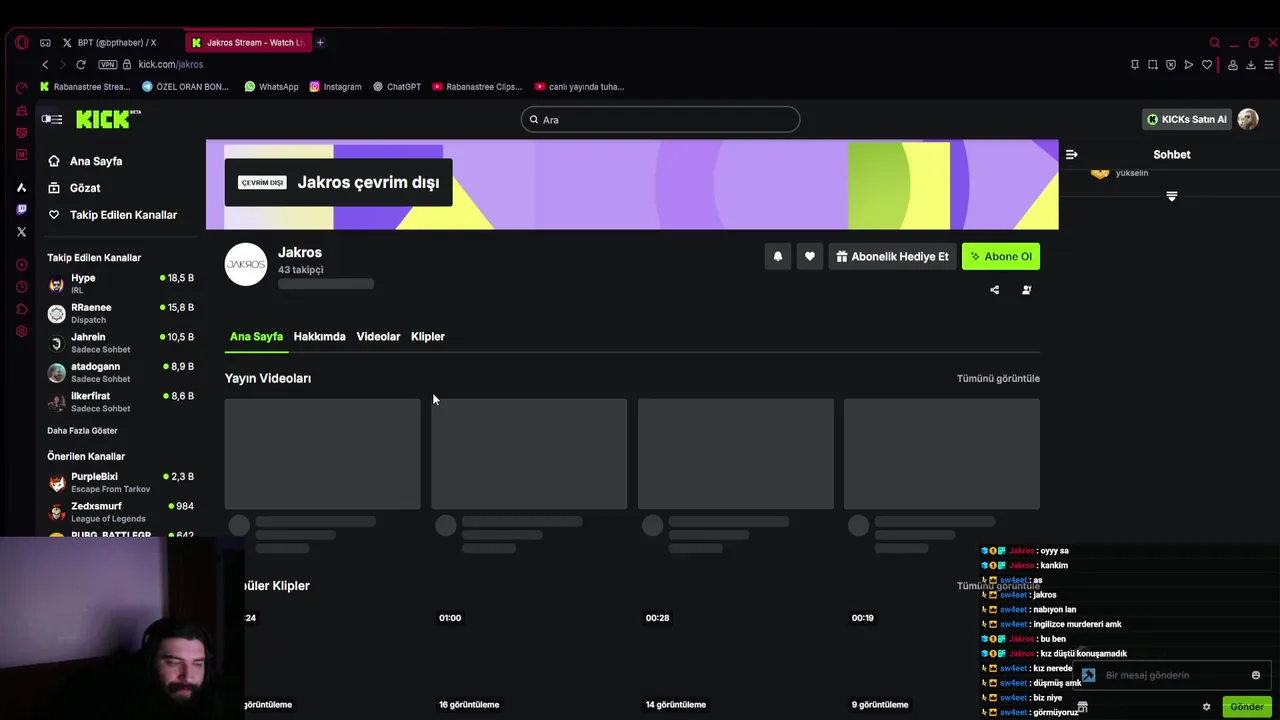Click the Abone Ol button
The width and height of the screenshot is (1280, 720).
click(x=1001, y=257)
